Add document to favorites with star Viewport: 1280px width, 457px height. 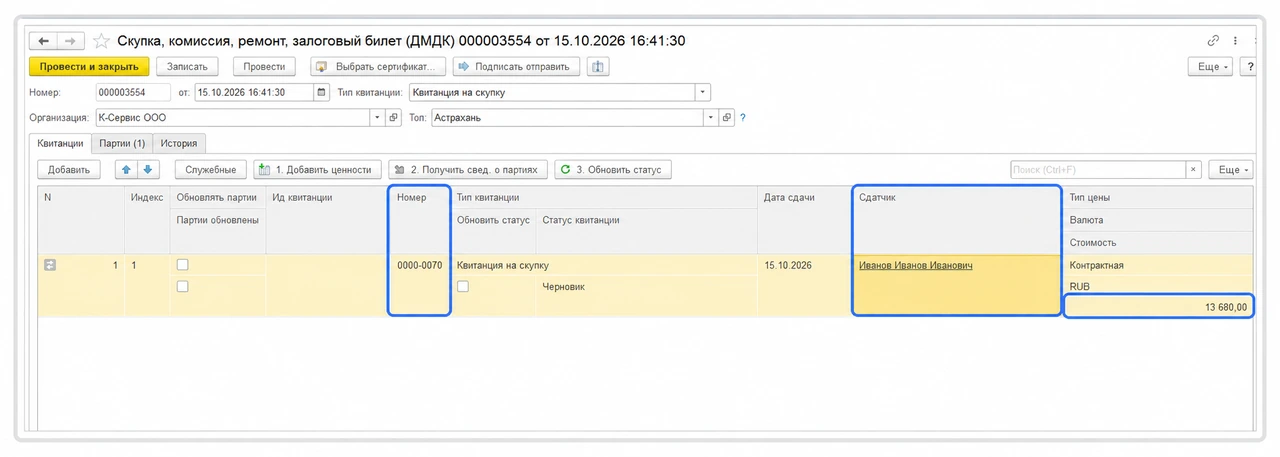coord(101,41)
